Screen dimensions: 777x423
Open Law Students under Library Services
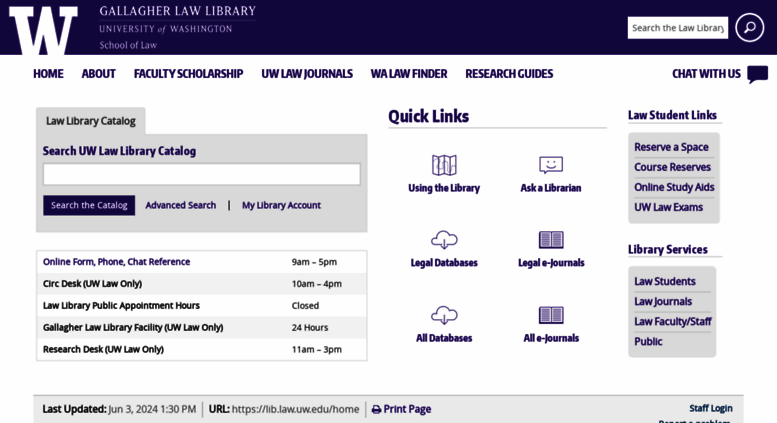[x=665, y=281]
